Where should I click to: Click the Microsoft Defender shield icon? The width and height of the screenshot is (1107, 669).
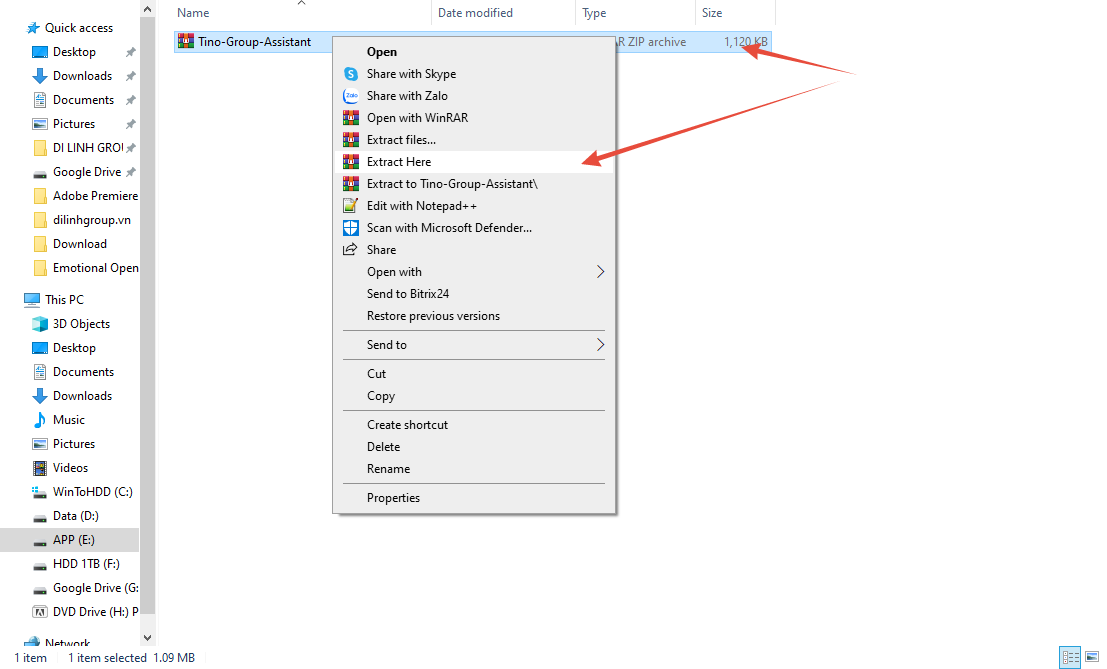[x=351, y=228]
